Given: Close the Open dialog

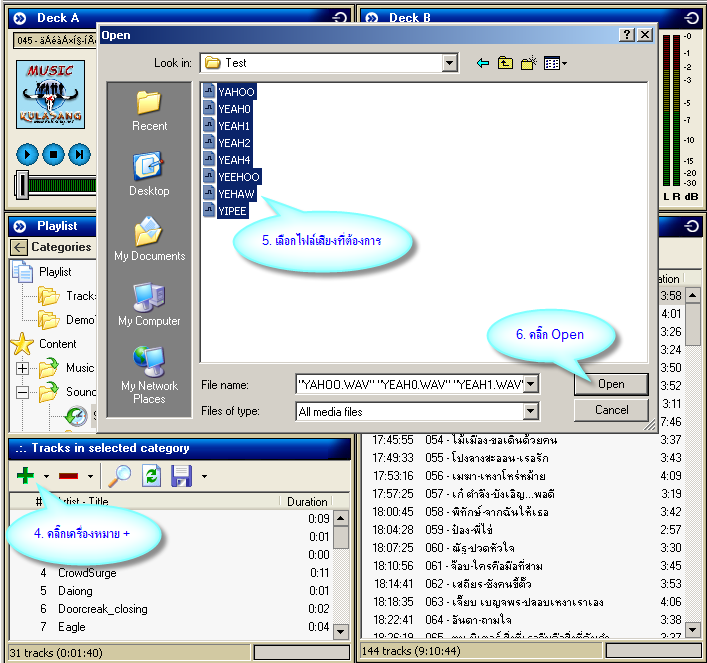Looking at the screenshot, I should point(645,35).
